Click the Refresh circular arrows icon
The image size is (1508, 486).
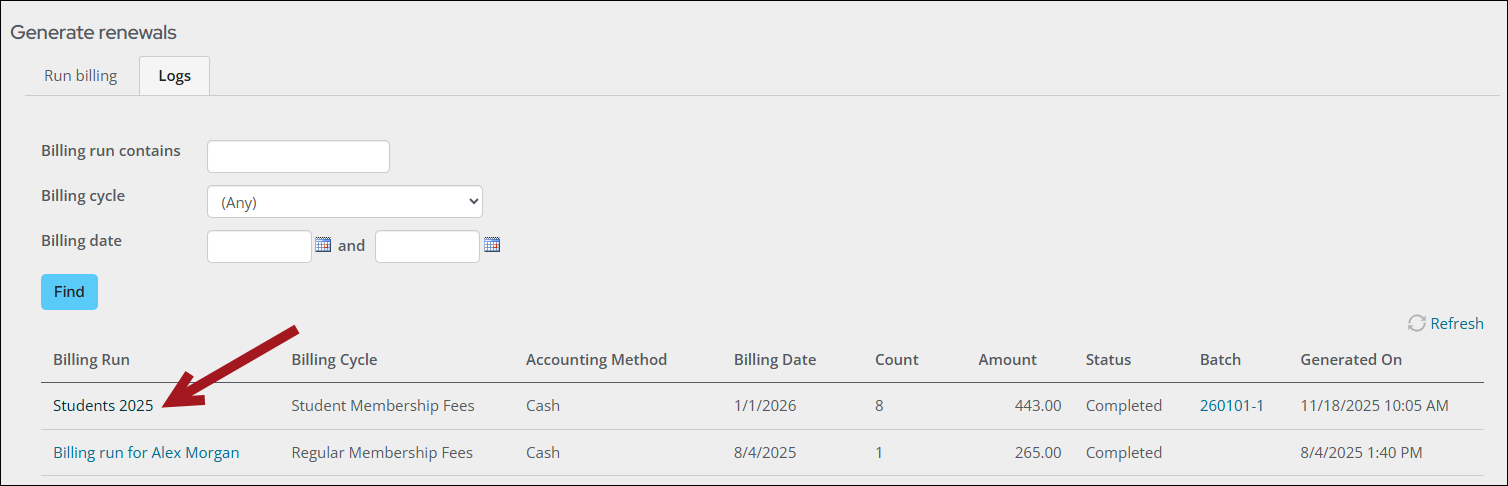[1416, 323]
